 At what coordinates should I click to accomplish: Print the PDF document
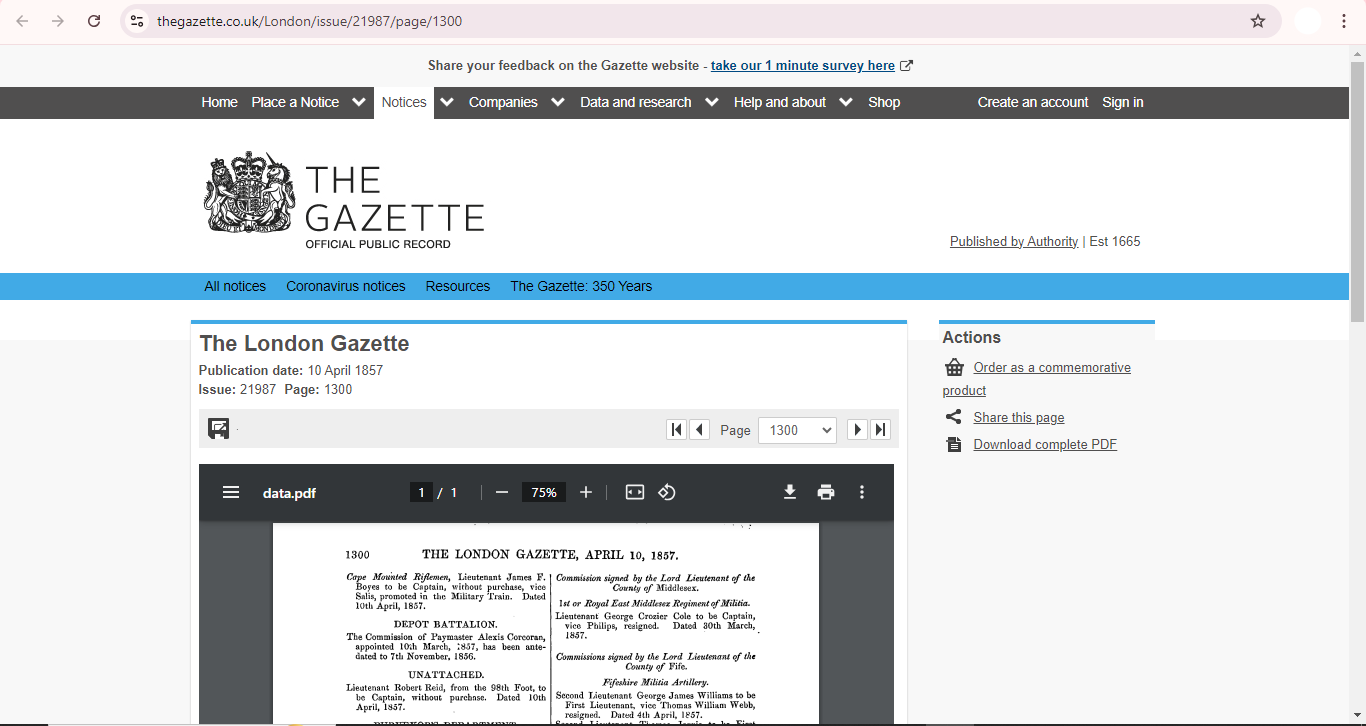[826, 492]
